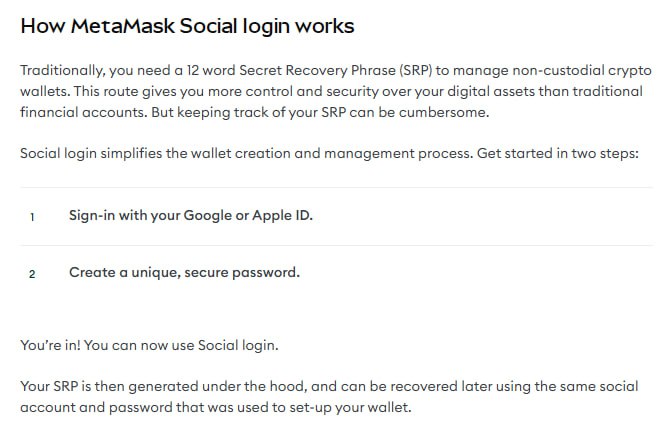The width and height of the screenshot is (667, 431).
Task: Click the phrase non-custodial crypto
Action: (x=581, y=71)
